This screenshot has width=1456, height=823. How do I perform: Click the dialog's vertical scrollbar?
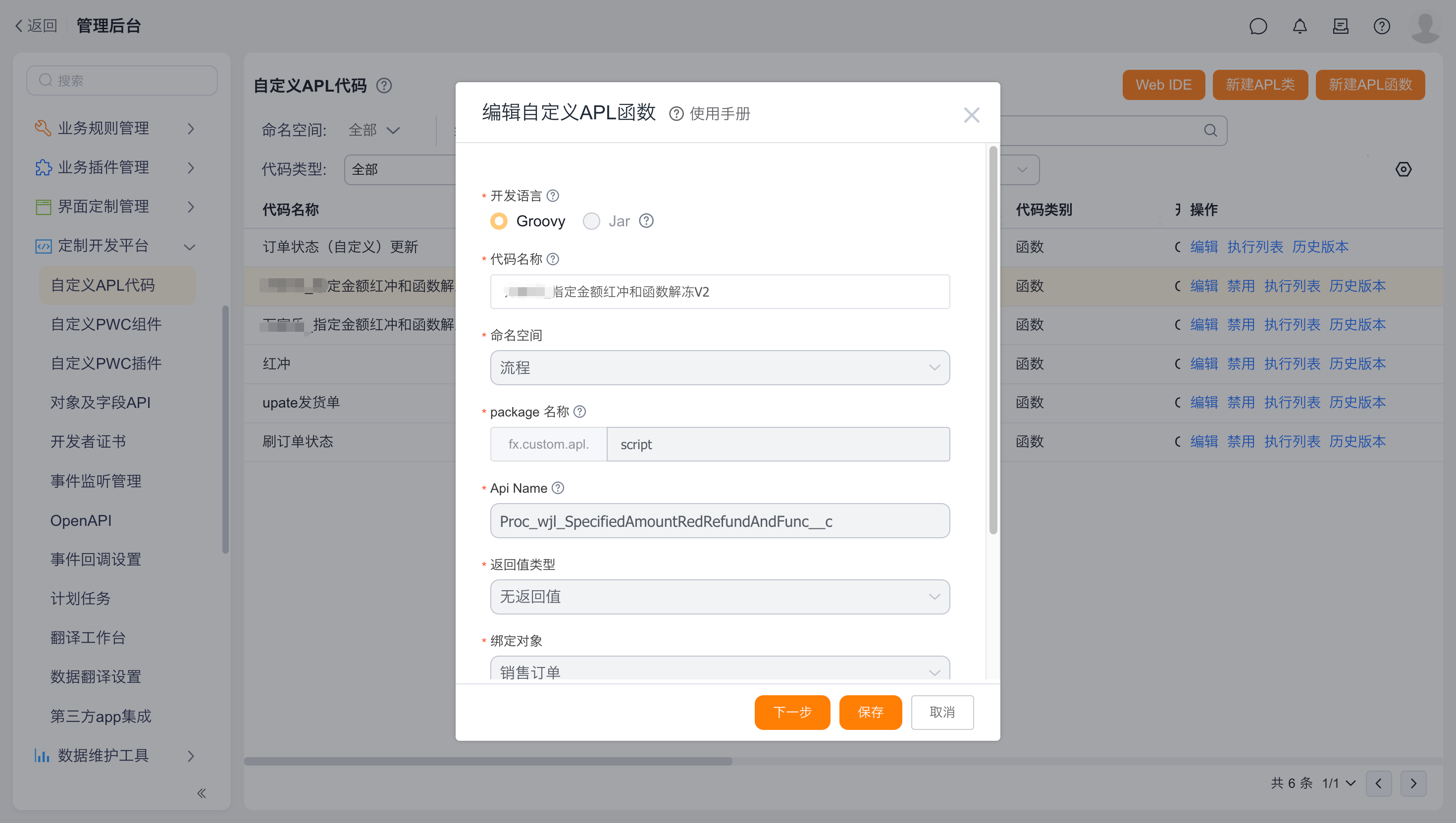tap(992, 339)
